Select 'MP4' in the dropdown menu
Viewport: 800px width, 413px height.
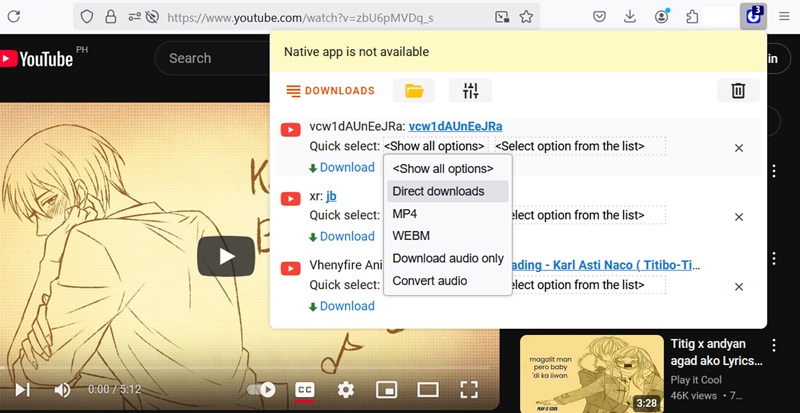[x=448, y=214]
